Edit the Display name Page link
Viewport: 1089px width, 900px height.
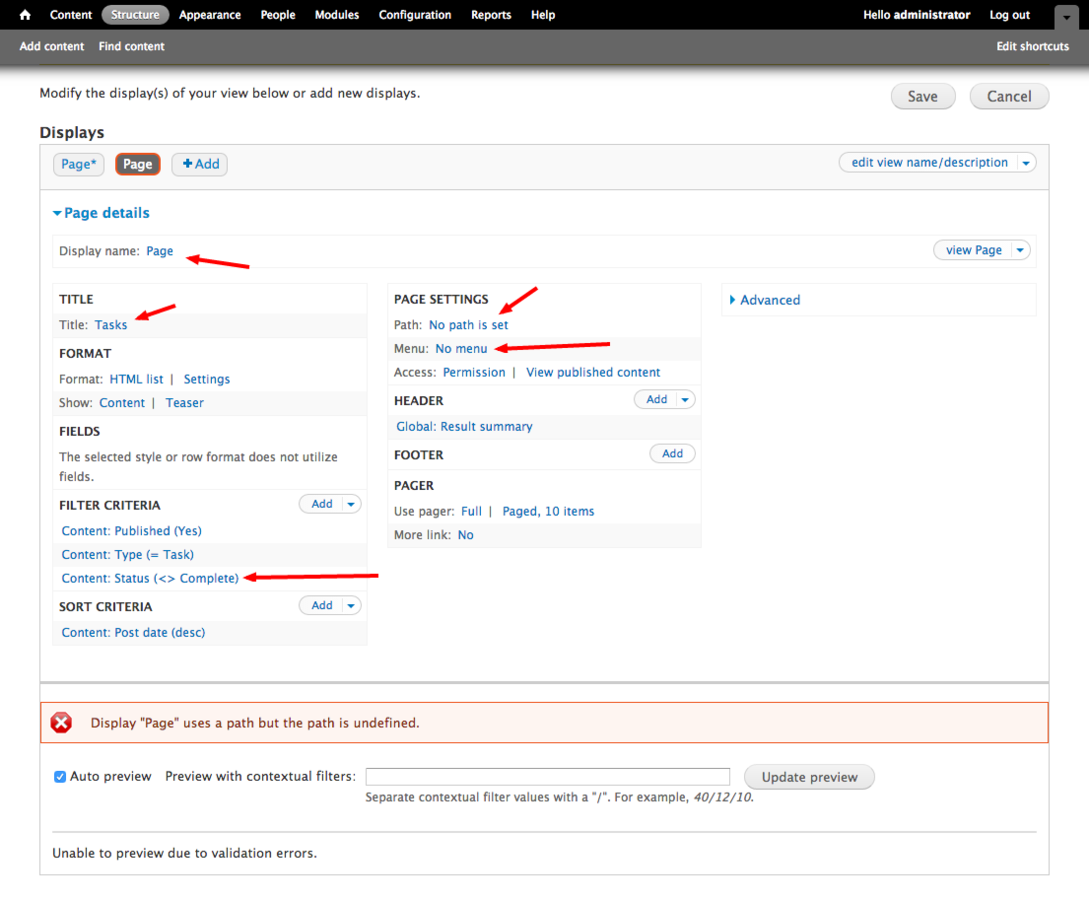(160, 251)
